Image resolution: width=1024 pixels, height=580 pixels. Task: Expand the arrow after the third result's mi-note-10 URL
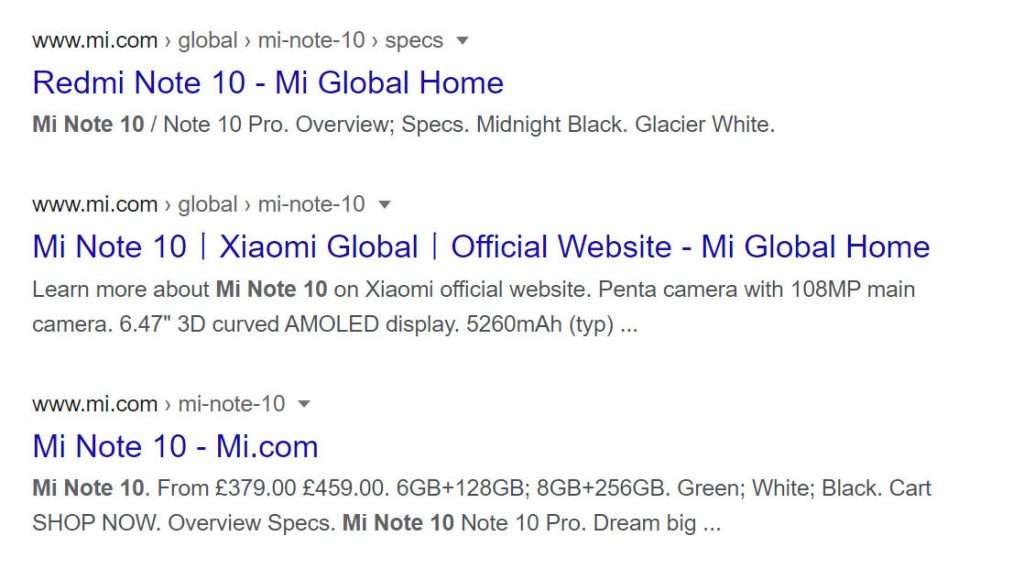[304, 404]
